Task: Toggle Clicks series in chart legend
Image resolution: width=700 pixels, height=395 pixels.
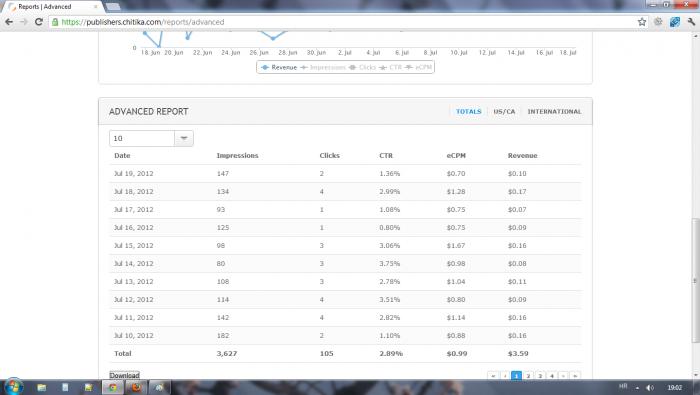Action: tap(362, 67)
